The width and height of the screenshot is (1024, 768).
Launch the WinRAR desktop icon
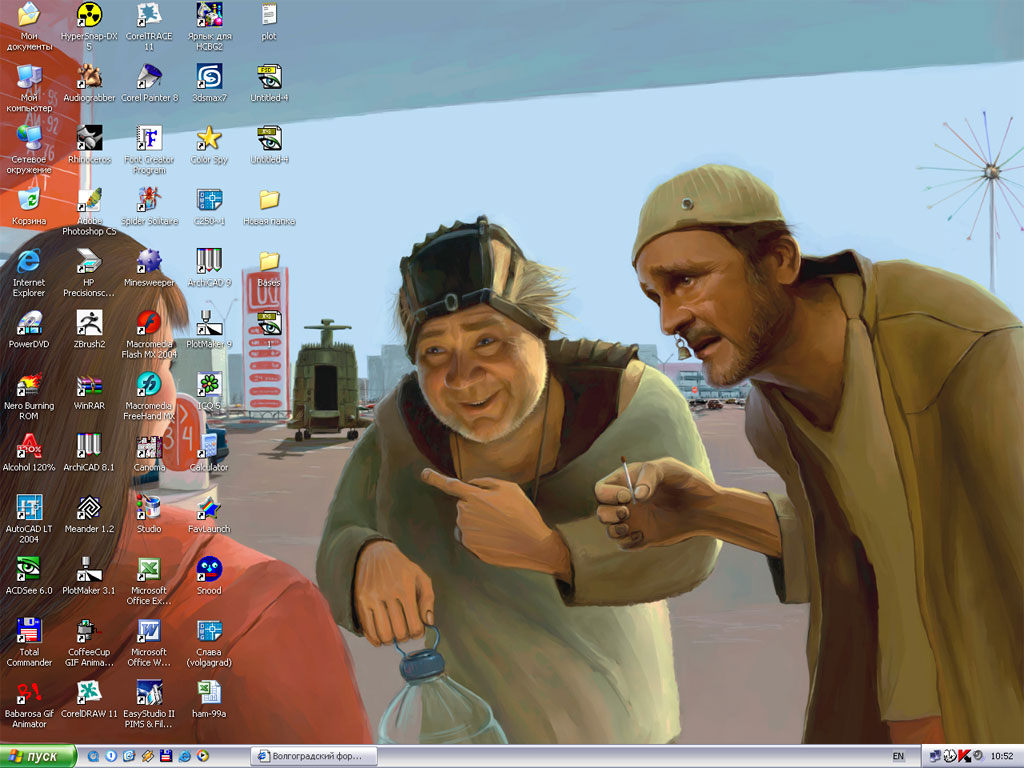click(89, 386)
